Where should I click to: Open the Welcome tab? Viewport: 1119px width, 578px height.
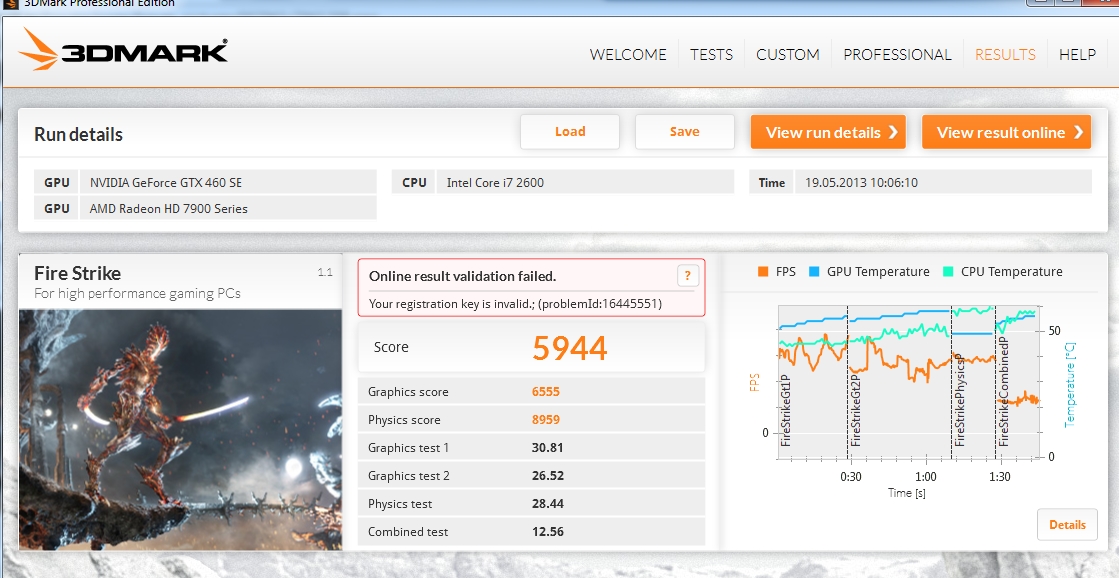click(x=628, y=55)
